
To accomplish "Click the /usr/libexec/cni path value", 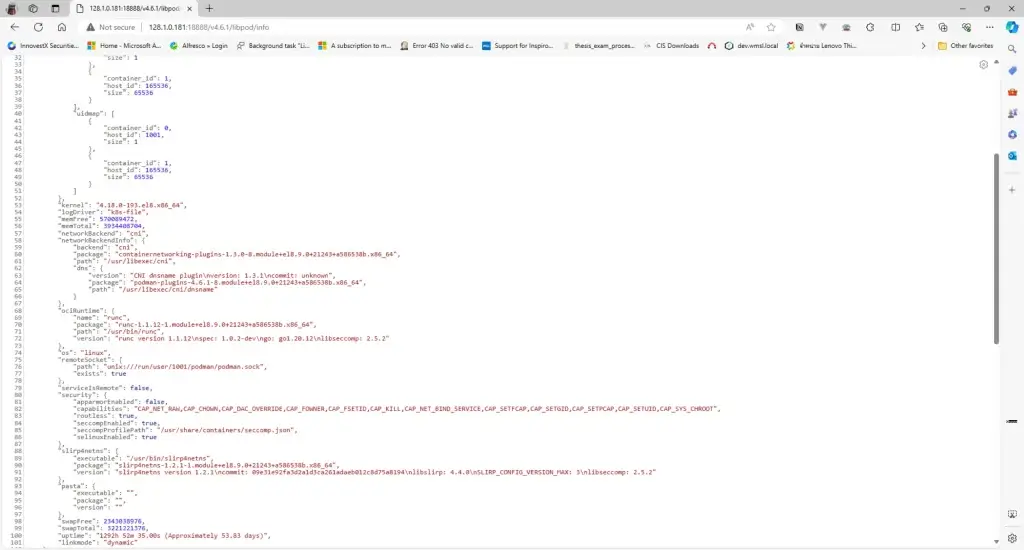I will pos(138,261).
